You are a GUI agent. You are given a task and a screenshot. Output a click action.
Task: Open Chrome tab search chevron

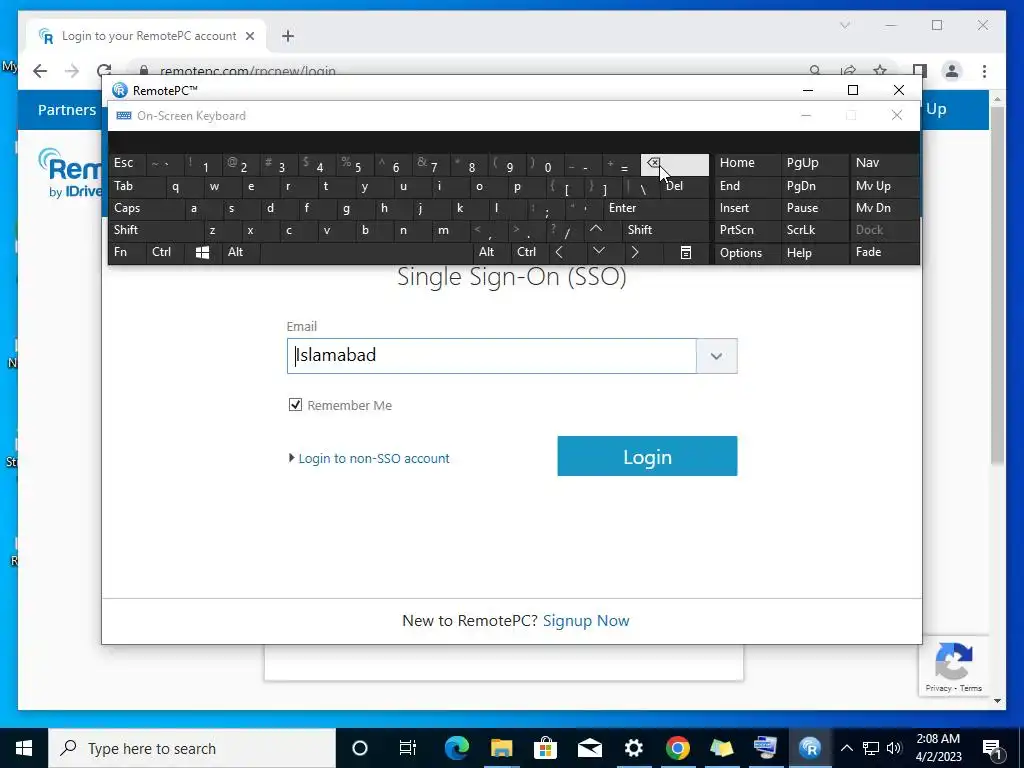coord(845,25)
